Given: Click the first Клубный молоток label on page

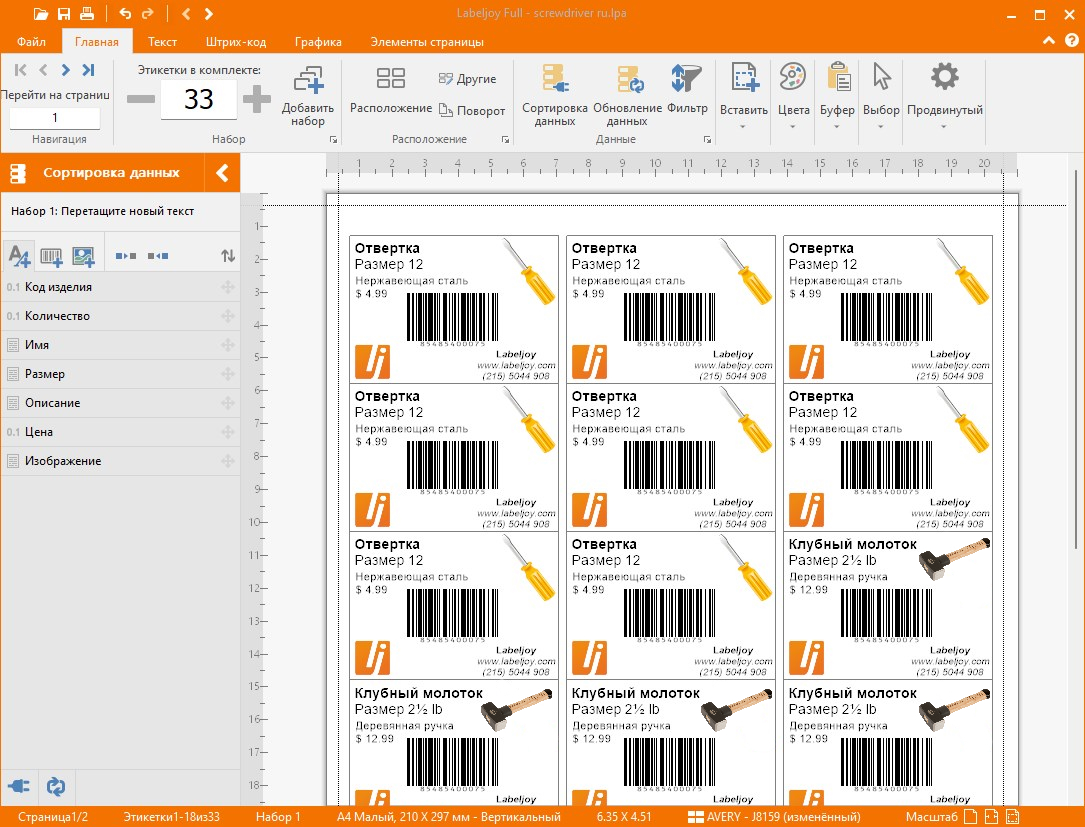Looking at the screenshot, I should click(888, 606).
